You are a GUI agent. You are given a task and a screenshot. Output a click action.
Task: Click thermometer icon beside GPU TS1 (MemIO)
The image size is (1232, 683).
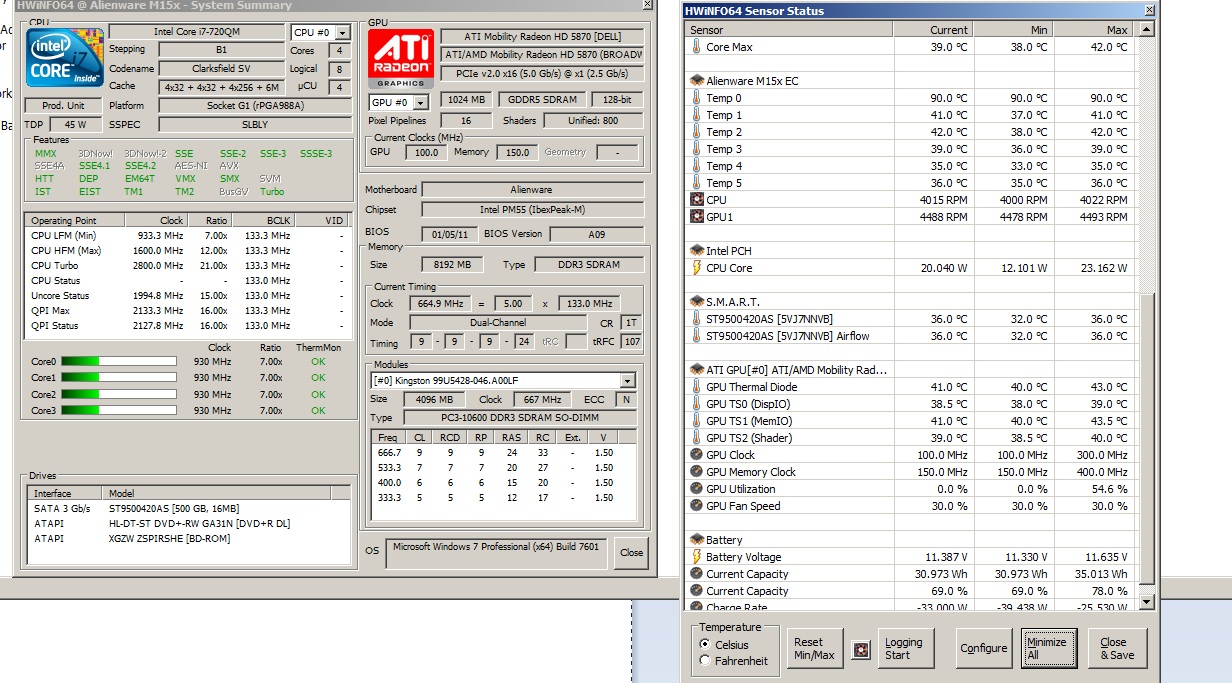697,421
